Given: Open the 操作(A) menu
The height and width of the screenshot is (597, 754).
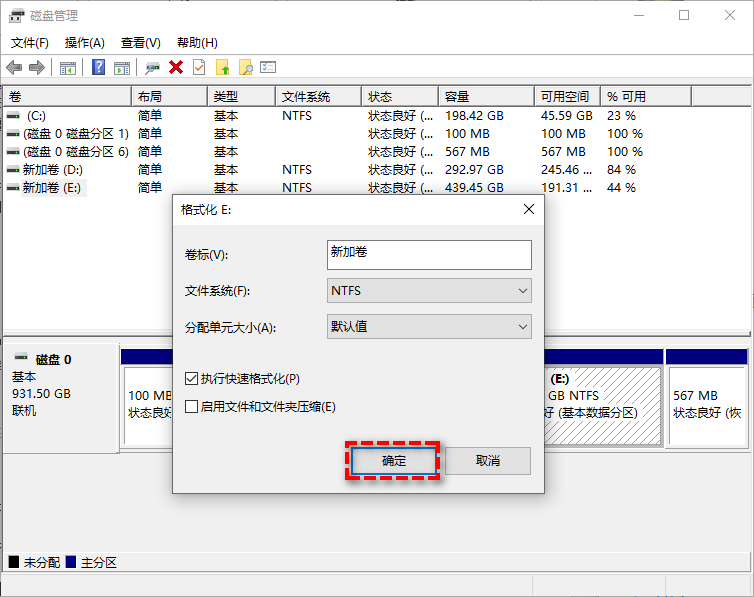Looking at the screenshot, I should 85,43.
